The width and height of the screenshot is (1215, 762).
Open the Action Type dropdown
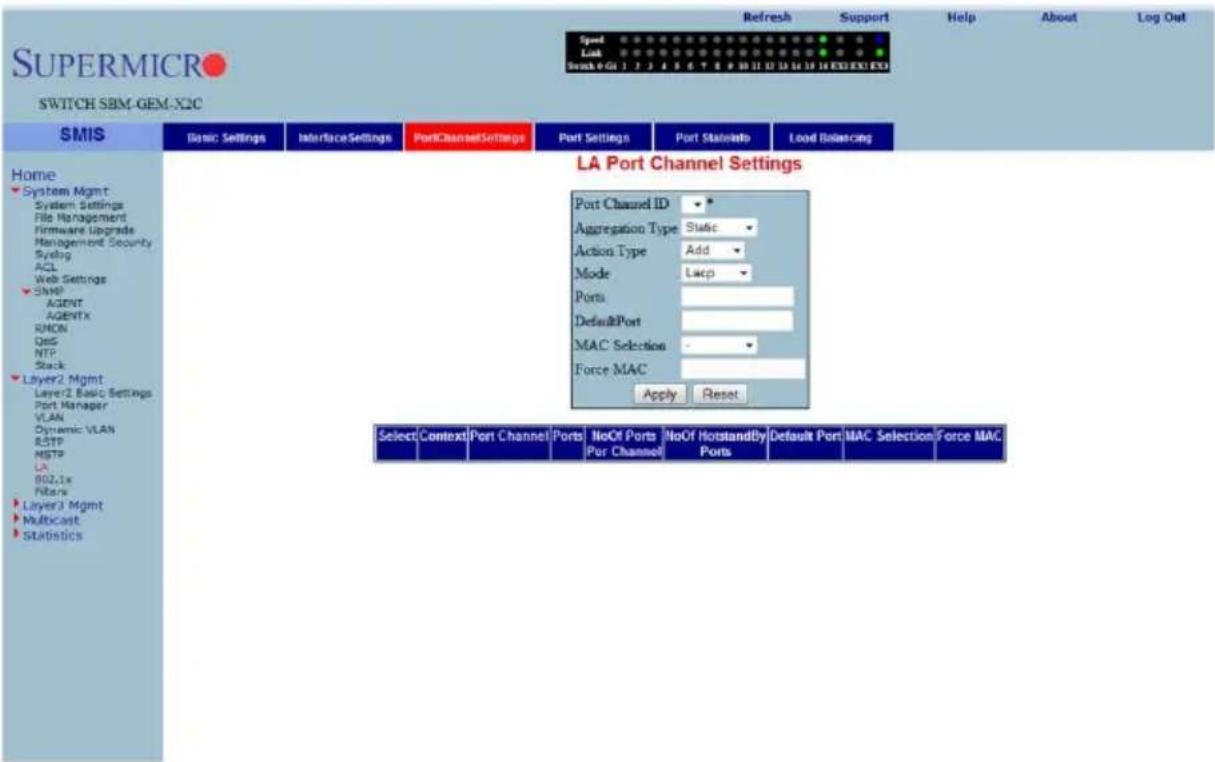click(713, 250)
